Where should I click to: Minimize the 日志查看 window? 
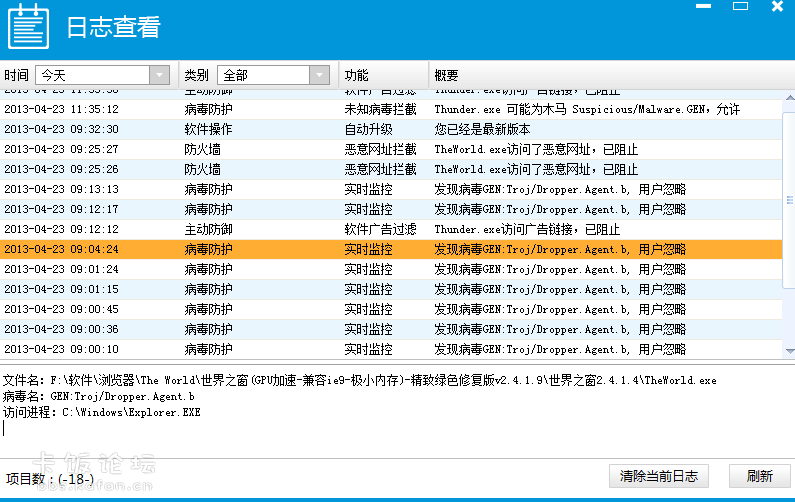(x=703, y=6)
